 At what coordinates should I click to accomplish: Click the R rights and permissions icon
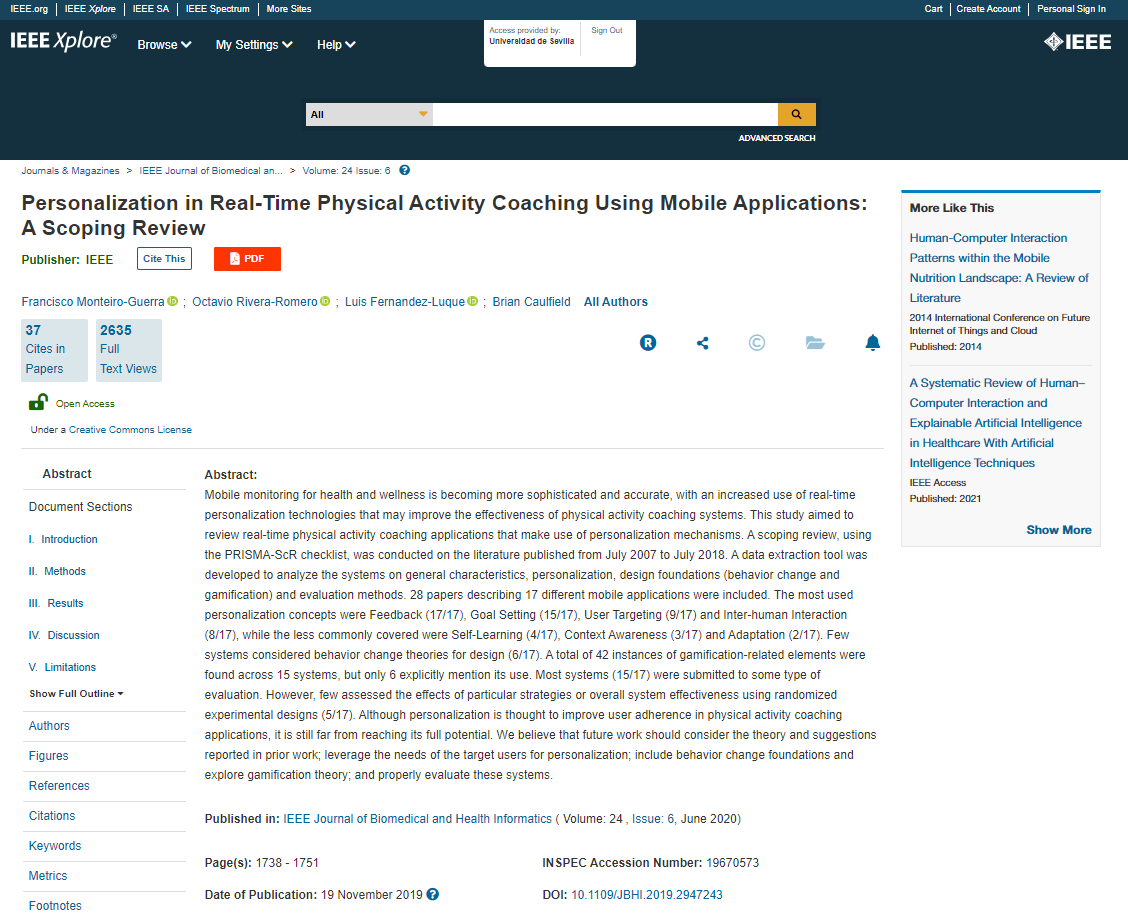(x=648, y=343)
